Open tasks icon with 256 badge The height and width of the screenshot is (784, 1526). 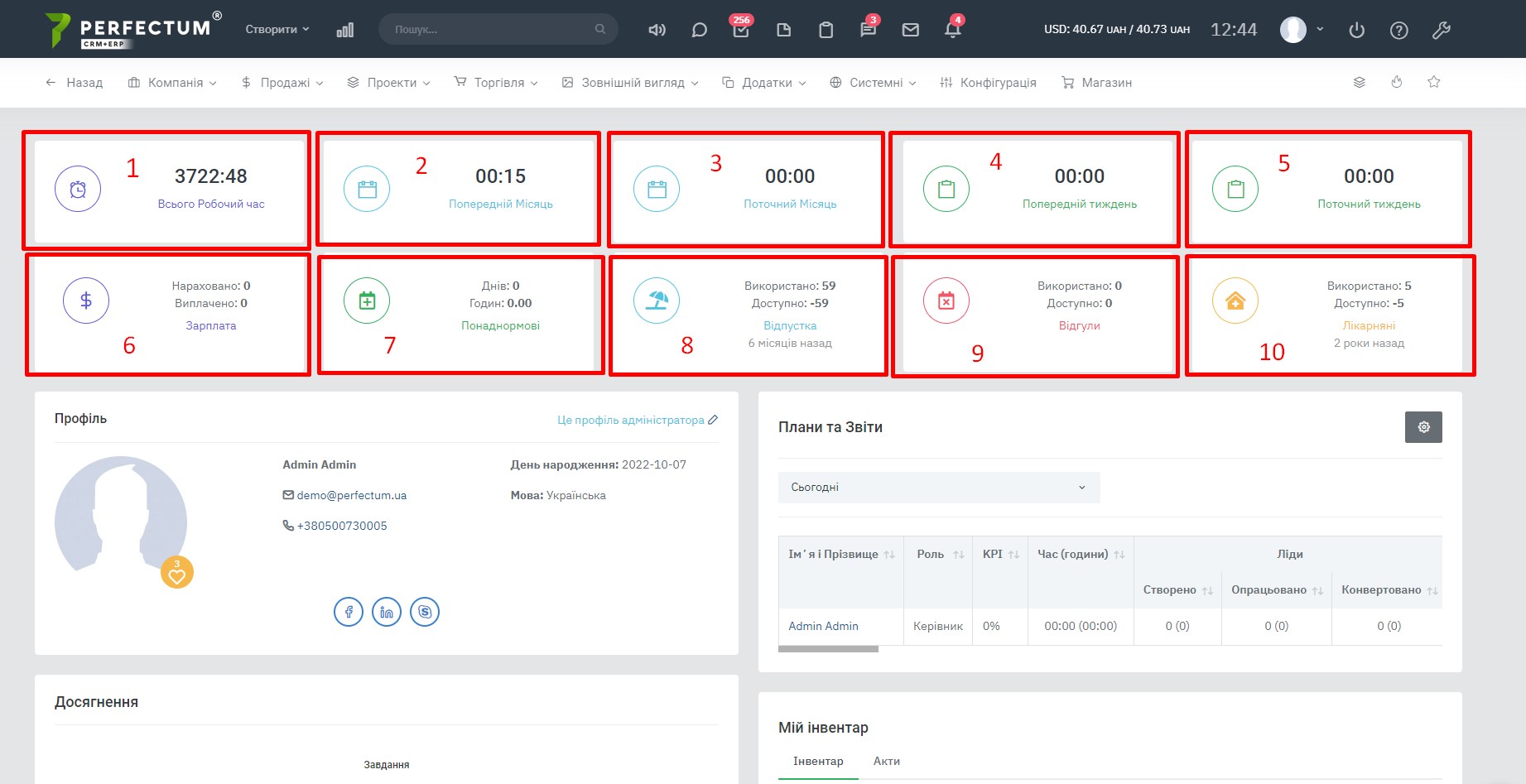coord(741,30)
